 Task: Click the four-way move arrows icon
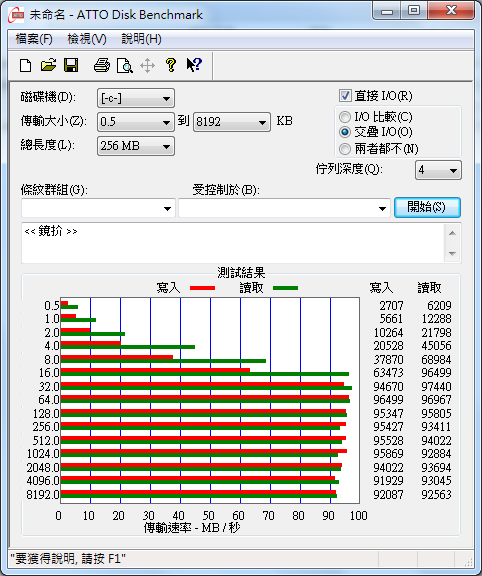coord(147,66)
